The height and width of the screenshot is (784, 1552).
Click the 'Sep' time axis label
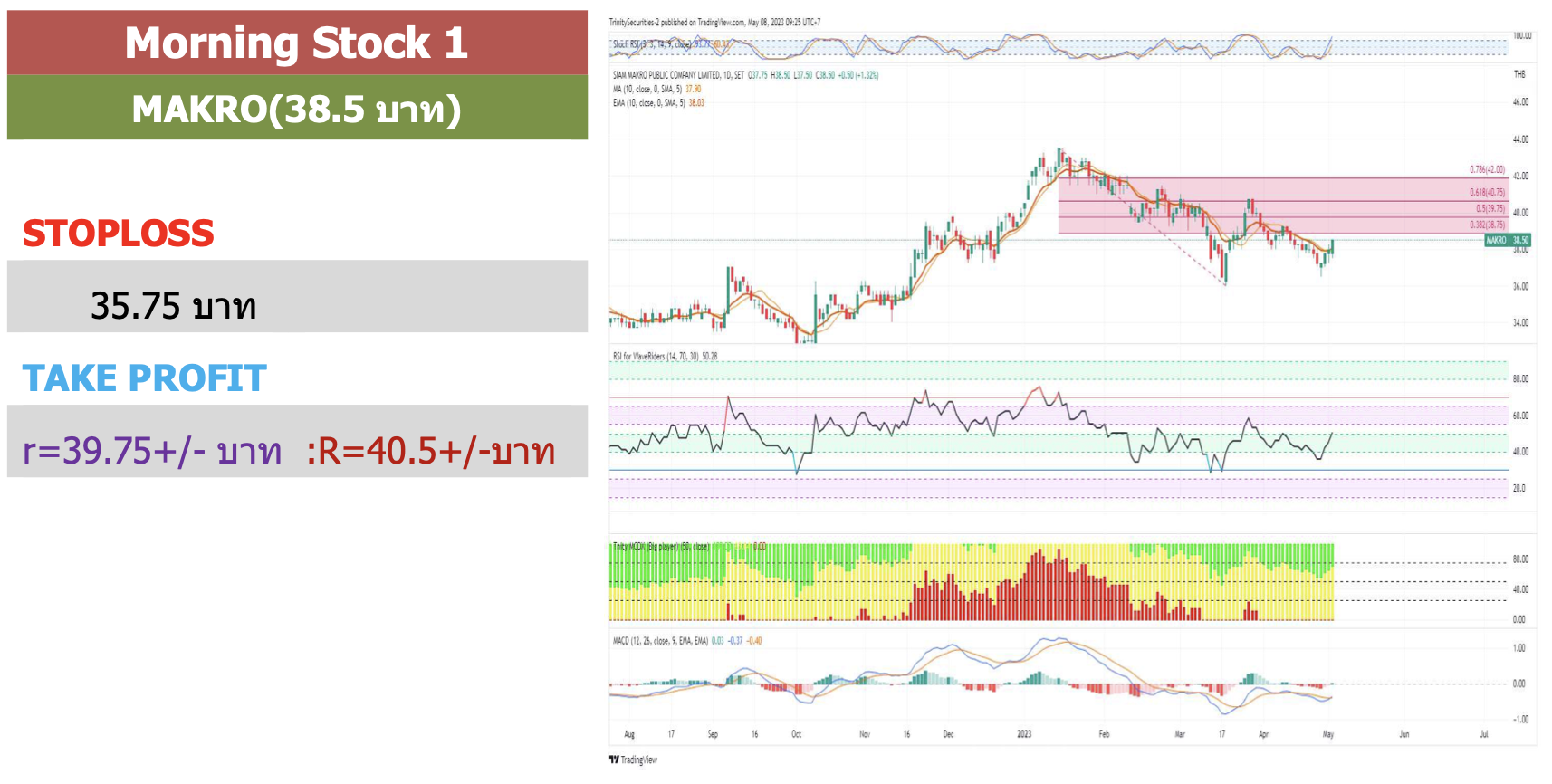713,734
